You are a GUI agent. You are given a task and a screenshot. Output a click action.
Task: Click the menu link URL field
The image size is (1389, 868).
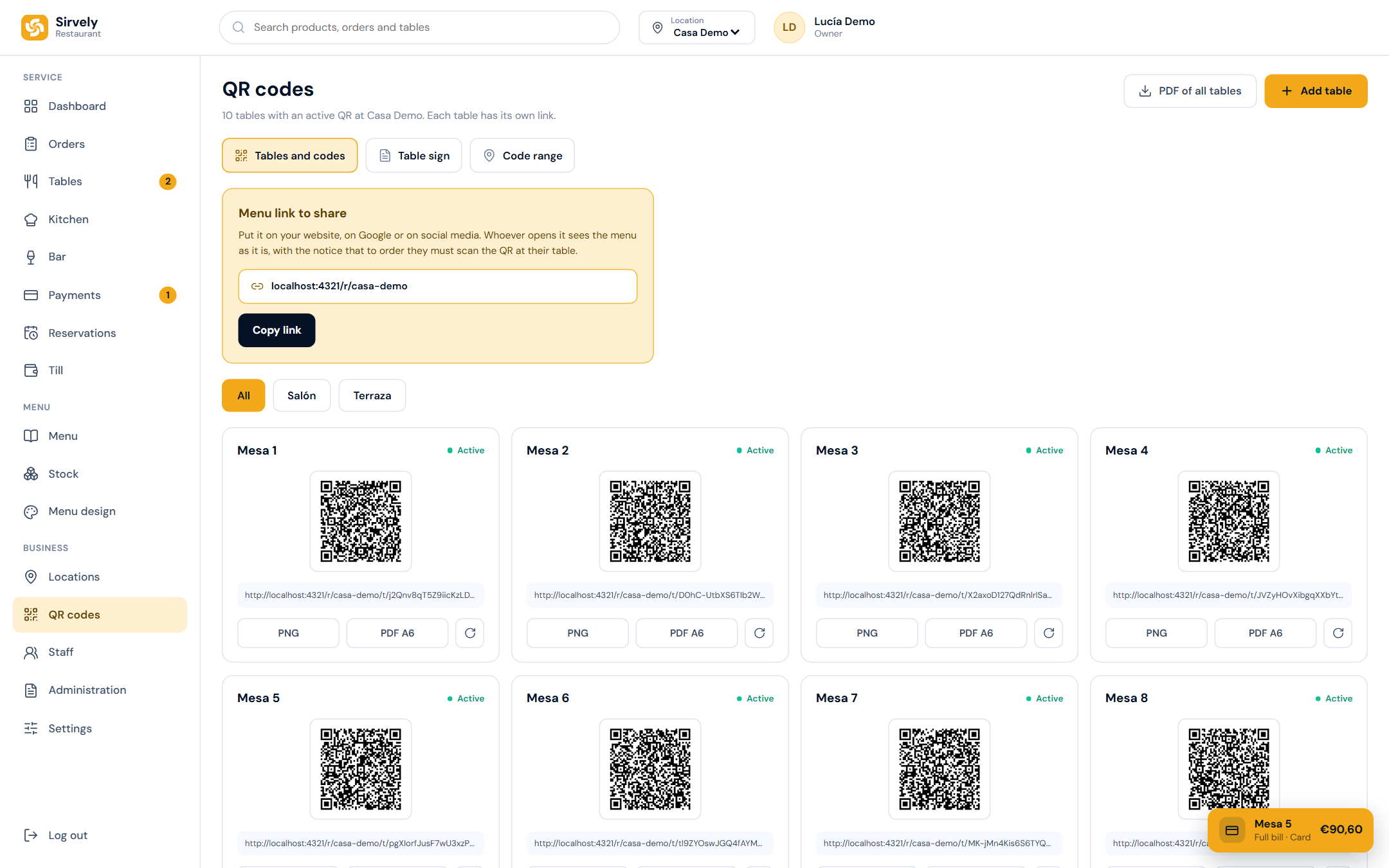(438, 286)
